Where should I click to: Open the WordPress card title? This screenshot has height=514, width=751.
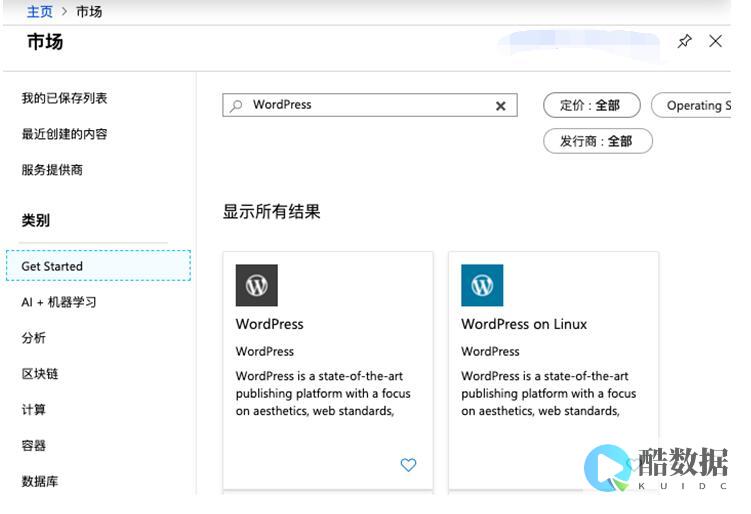(x=269, y=324)
